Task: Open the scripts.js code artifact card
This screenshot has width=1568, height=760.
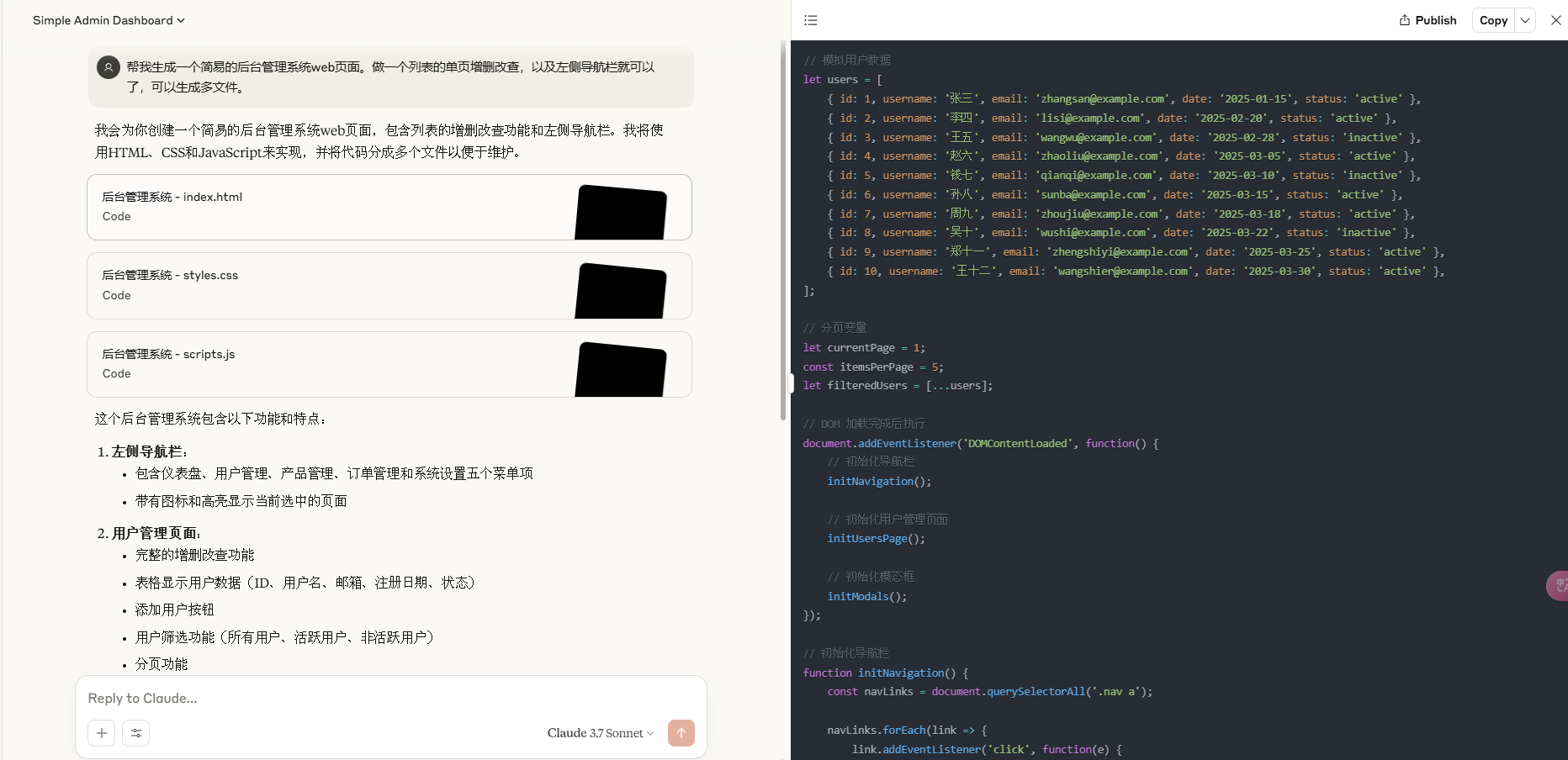Action: [336, 364]
